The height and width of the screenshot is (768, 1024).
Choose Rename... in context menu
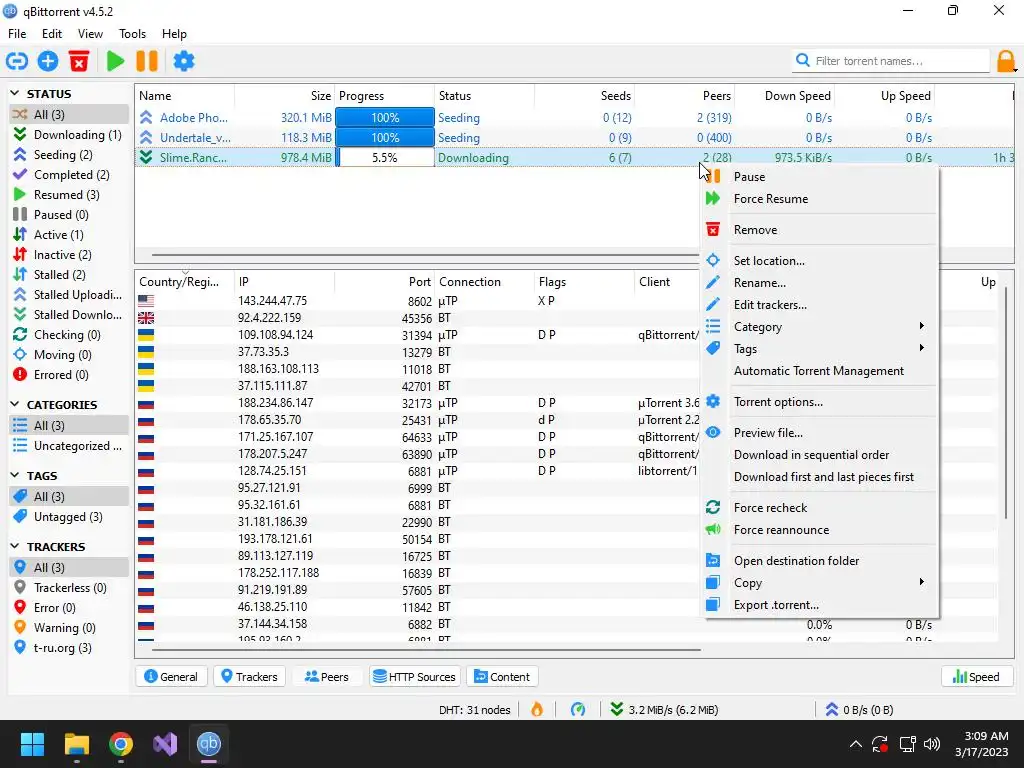pos(819,283)
